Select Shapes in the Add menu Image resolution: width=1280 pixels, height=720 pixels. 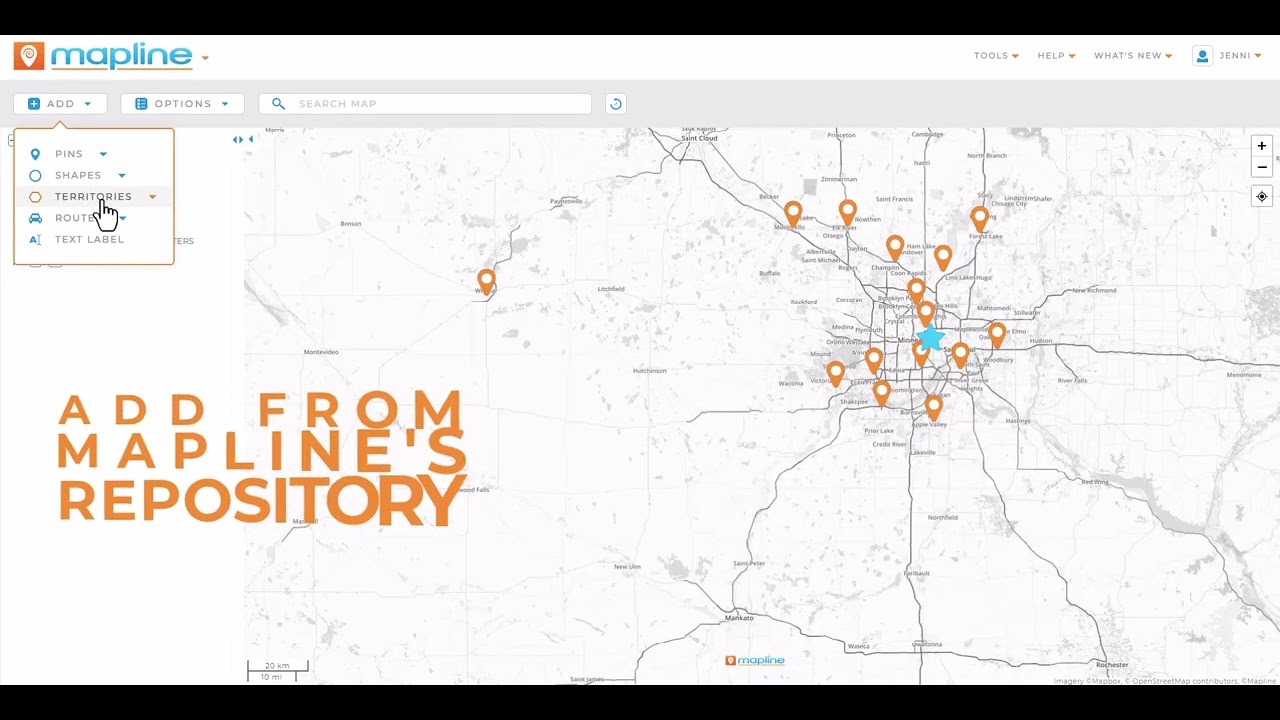click(78, 175)
